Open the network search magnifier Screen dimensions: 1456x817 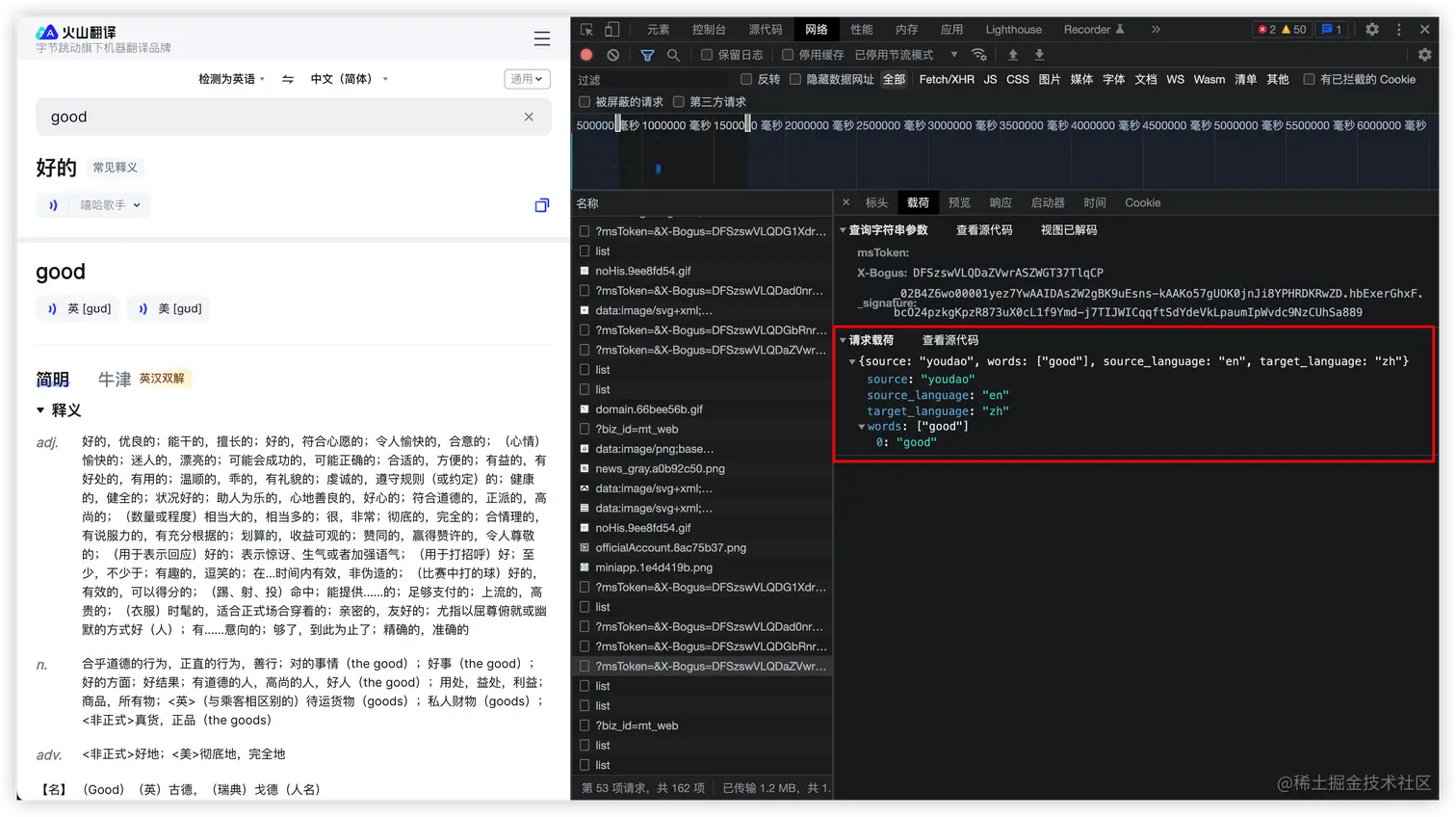pos(673,55)
